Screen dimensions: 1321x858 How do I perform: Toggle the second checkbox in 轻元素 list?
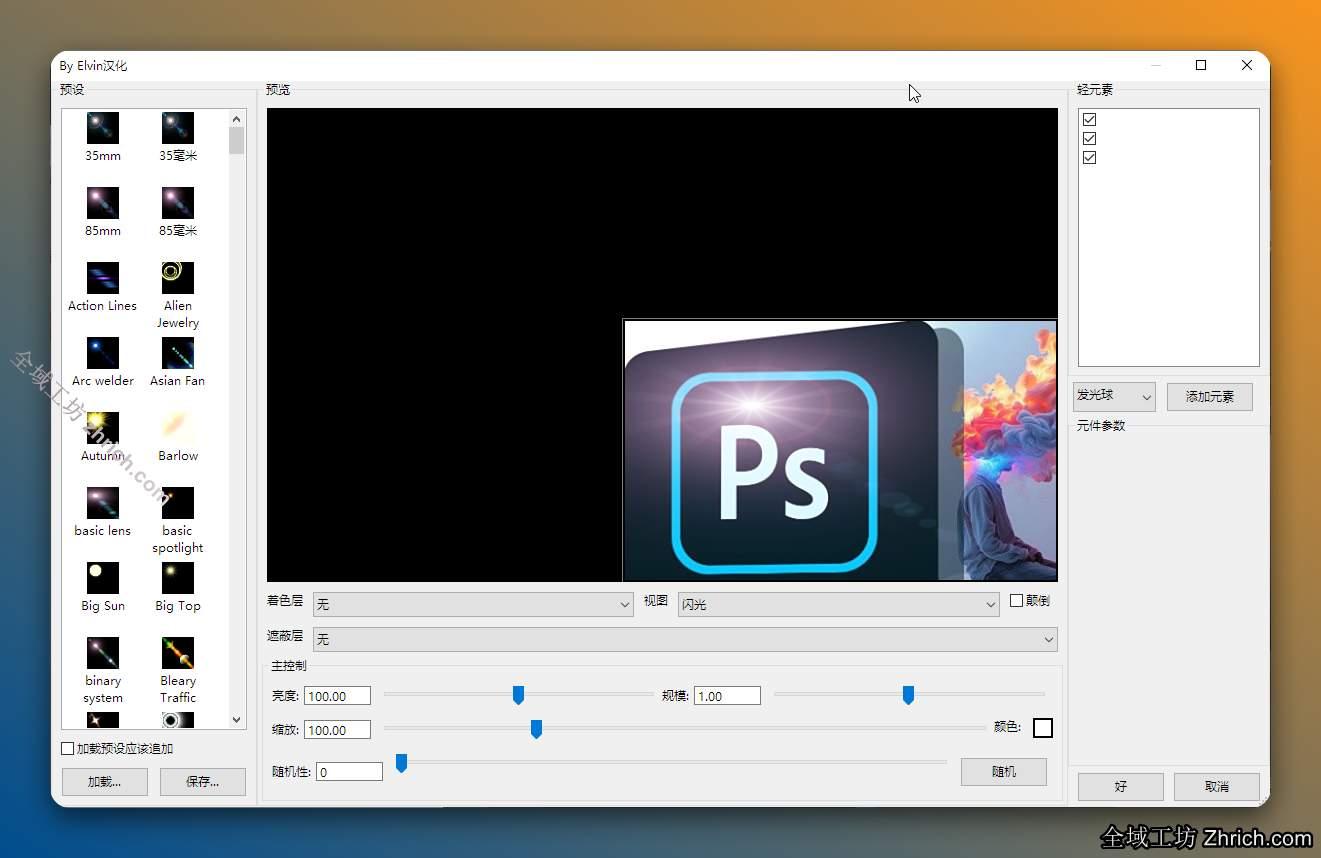(1090, 138)
